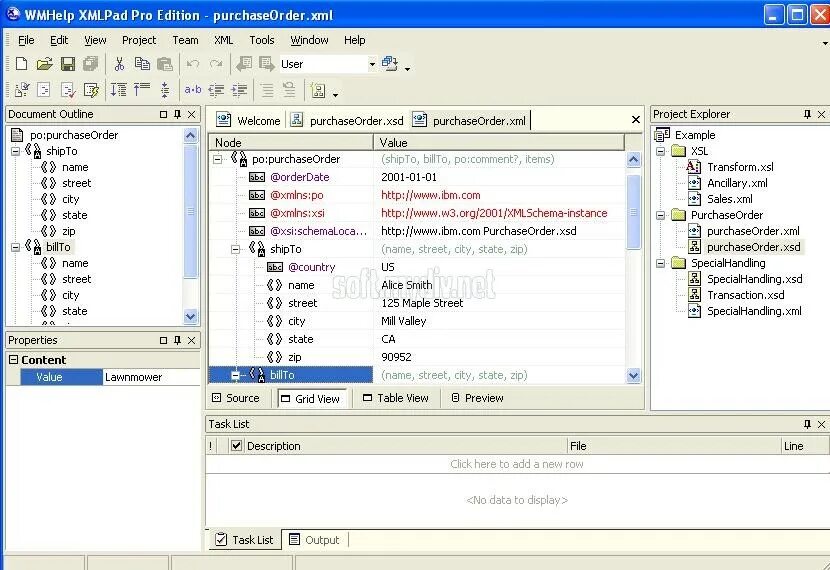Screen dimensions: 830x570
Task: Click the increase indent icon
Action: pyautogui.click(x=239, y=91)
